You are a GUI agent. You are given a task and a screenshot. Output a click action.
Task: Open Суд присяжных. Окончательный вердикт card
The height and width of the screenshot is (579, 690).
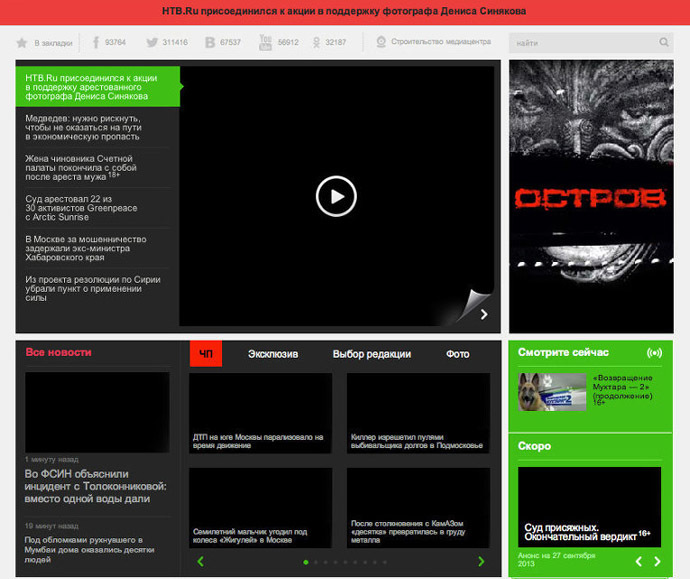coord(589,507)
